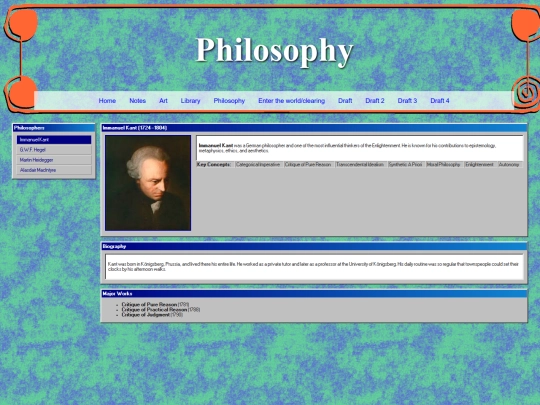Click the Synthetic A Priori concept tag

click(405, 165)
